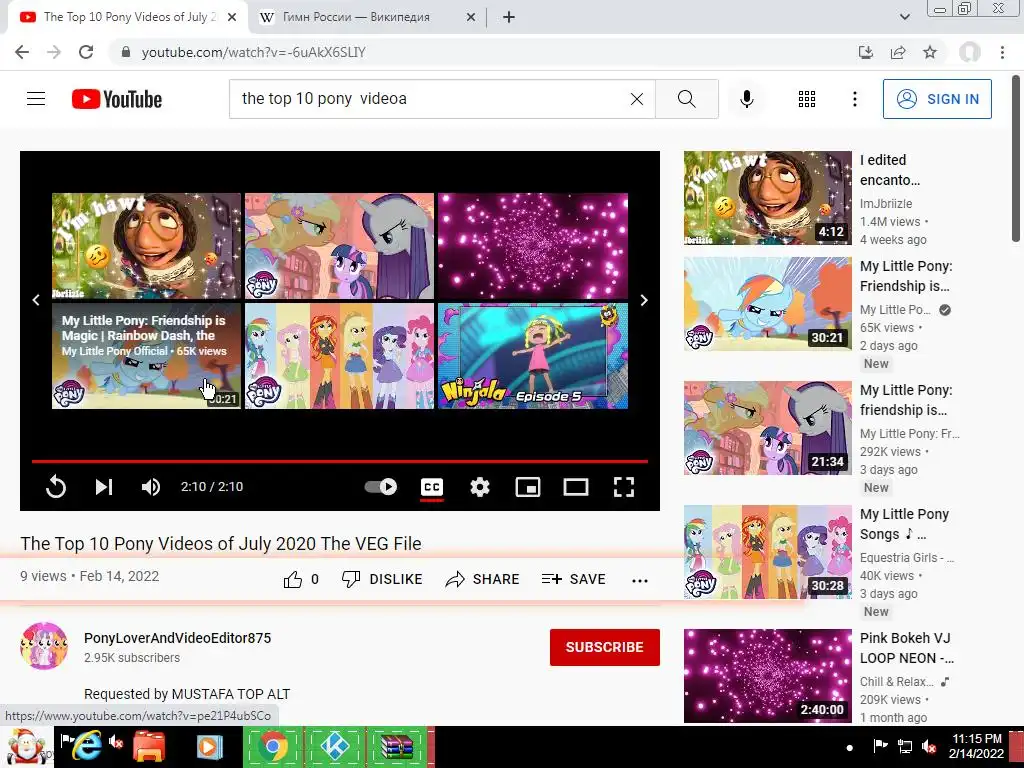Viewport: 1024px width, 768px height.
Task: Open PonyLoverAndVideoEditor875 channel name link
Action: click(178, 638)
